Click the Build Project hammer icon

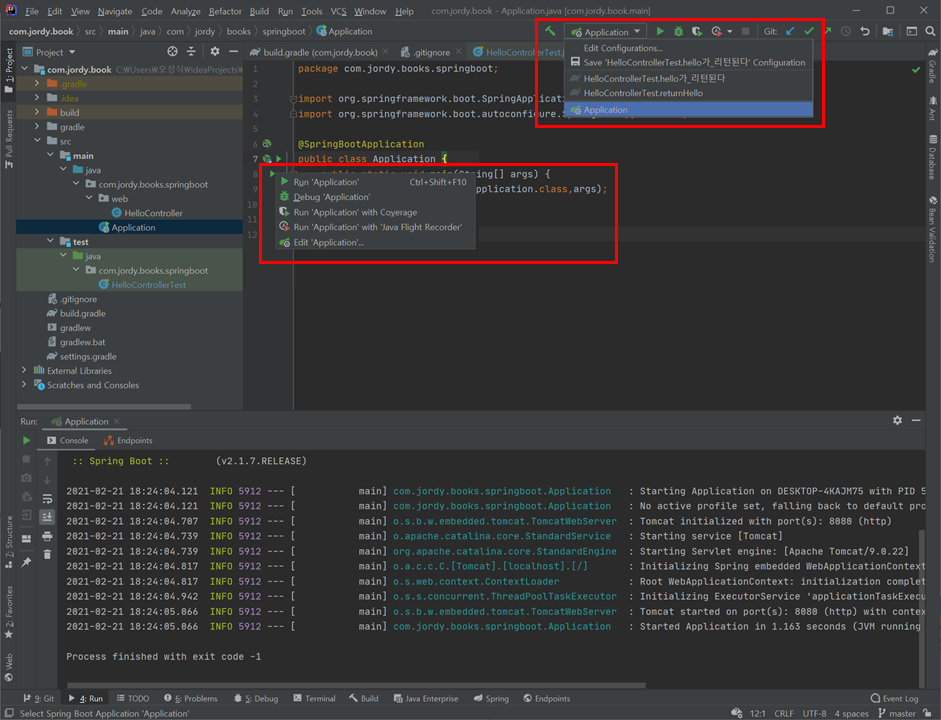click(x=550, y=31)
